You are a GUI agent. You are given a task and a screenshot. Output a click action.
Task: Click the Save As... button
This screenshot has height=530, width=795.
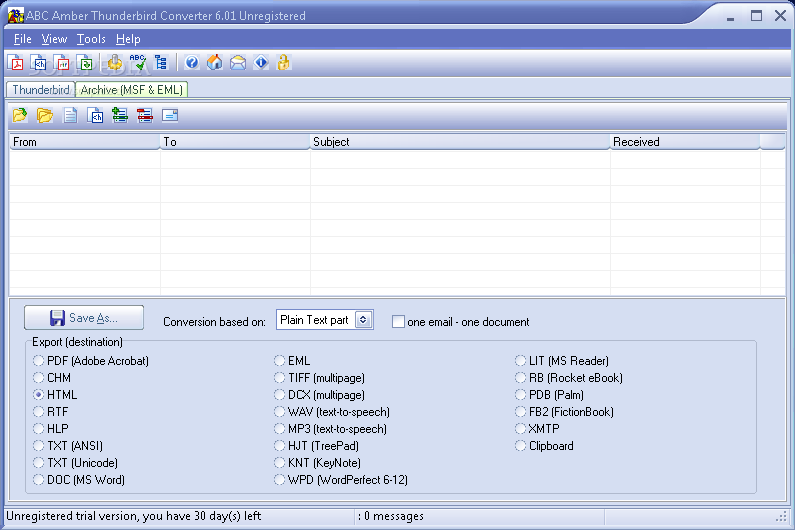(x=84, y=318)
